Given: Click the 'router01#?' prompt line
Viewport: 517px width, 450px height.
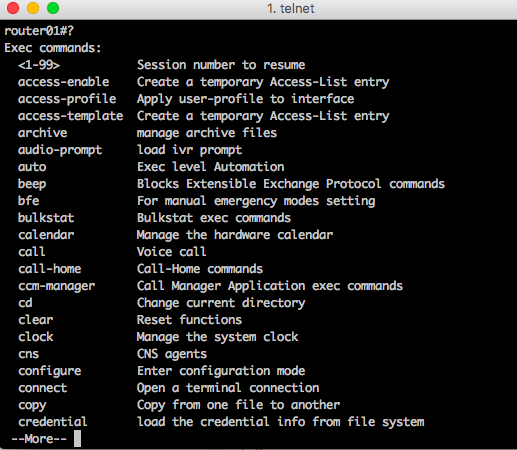Looking at the screenshot, I should pos(39,31).
